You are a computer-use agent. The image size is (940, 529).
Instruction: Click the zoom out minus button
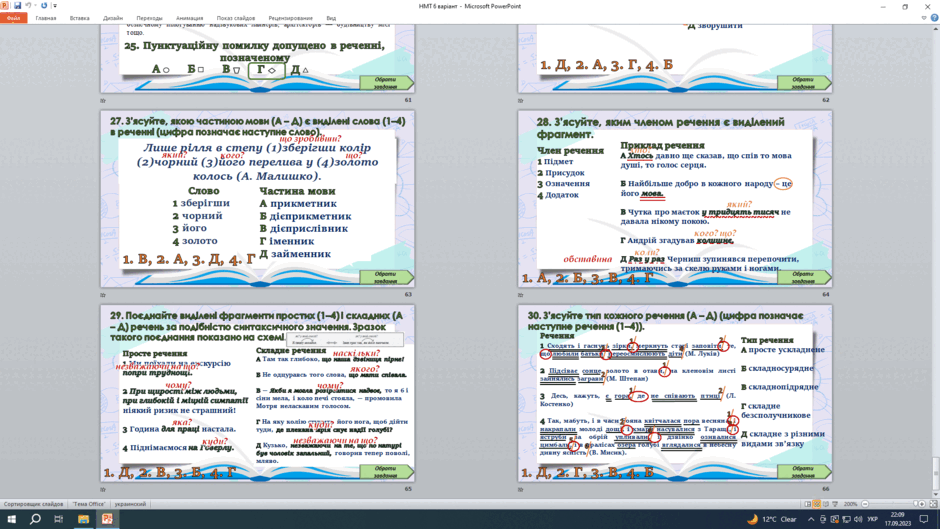click(x=864, y=504)
